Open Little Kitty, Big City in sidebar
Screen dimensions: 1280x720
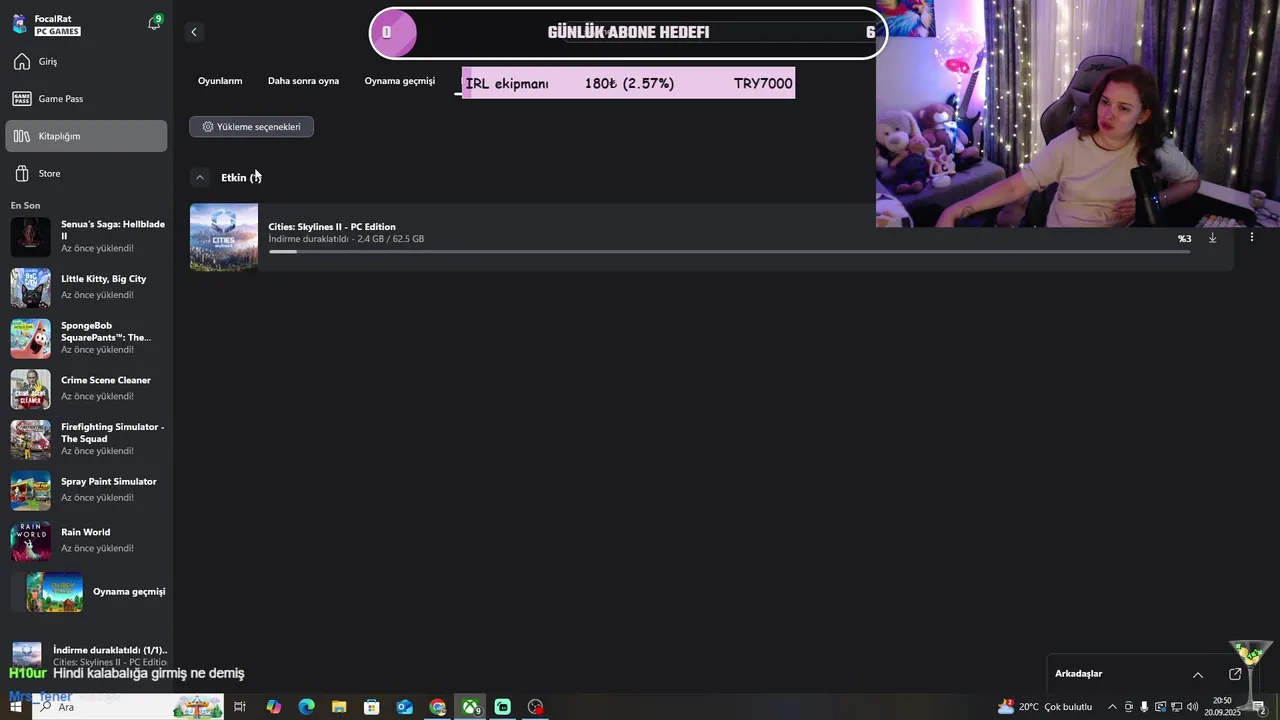click(87, 287)
